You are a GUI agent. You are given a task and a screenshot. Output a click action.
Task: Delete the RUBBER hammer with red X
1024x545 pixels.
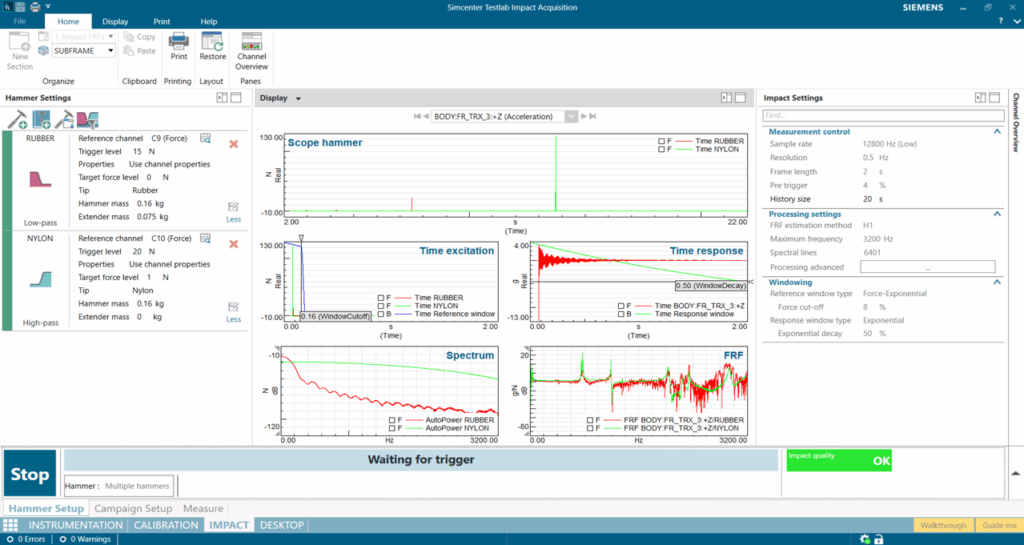233,144
